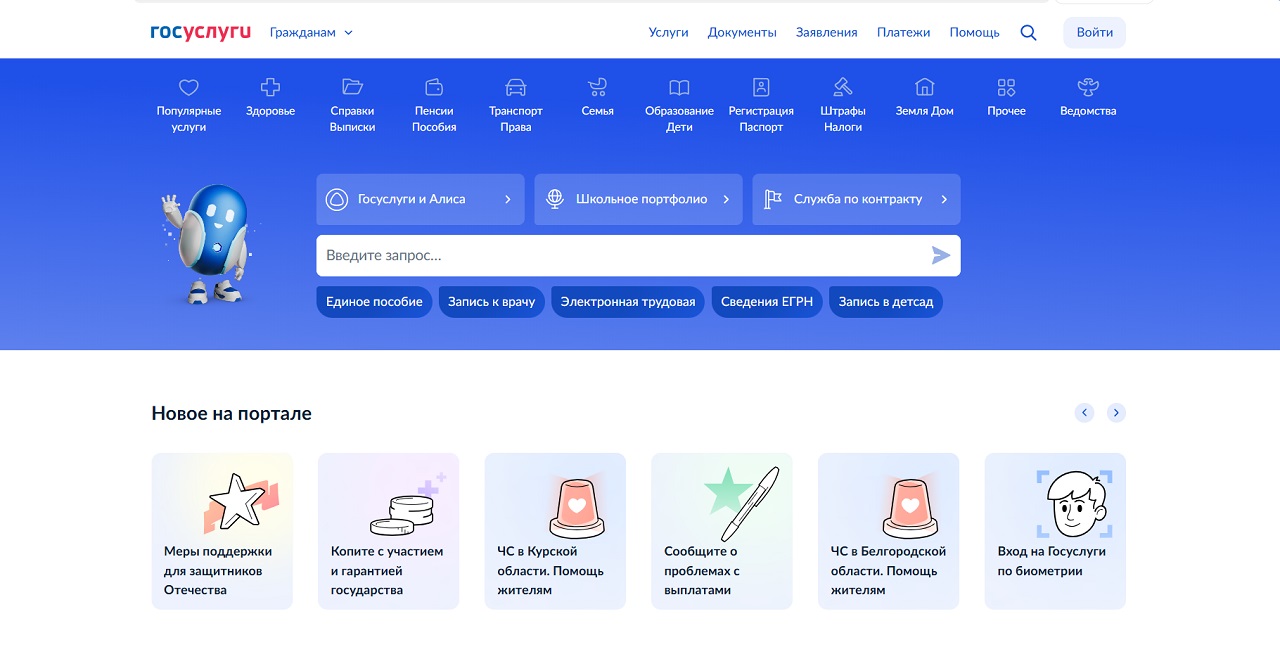The height and width of the screenshot is (654, 1280).
Task: Open the Образование Дети book icon
Action: coord(679,87)
